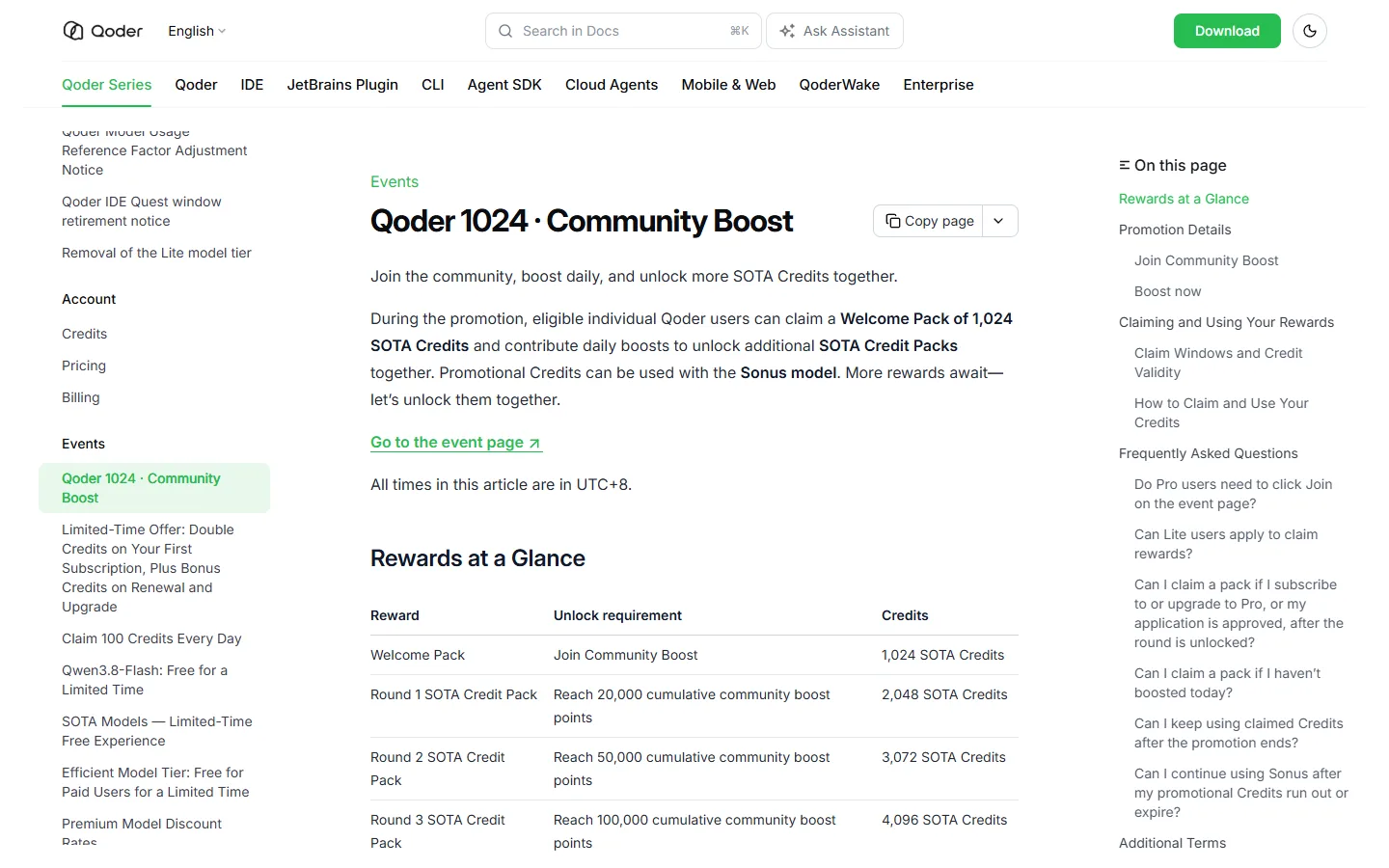
Task: Jump to Claiming and Using Your Rewards
Action: pyautogui.click(x=1226, y=322)
